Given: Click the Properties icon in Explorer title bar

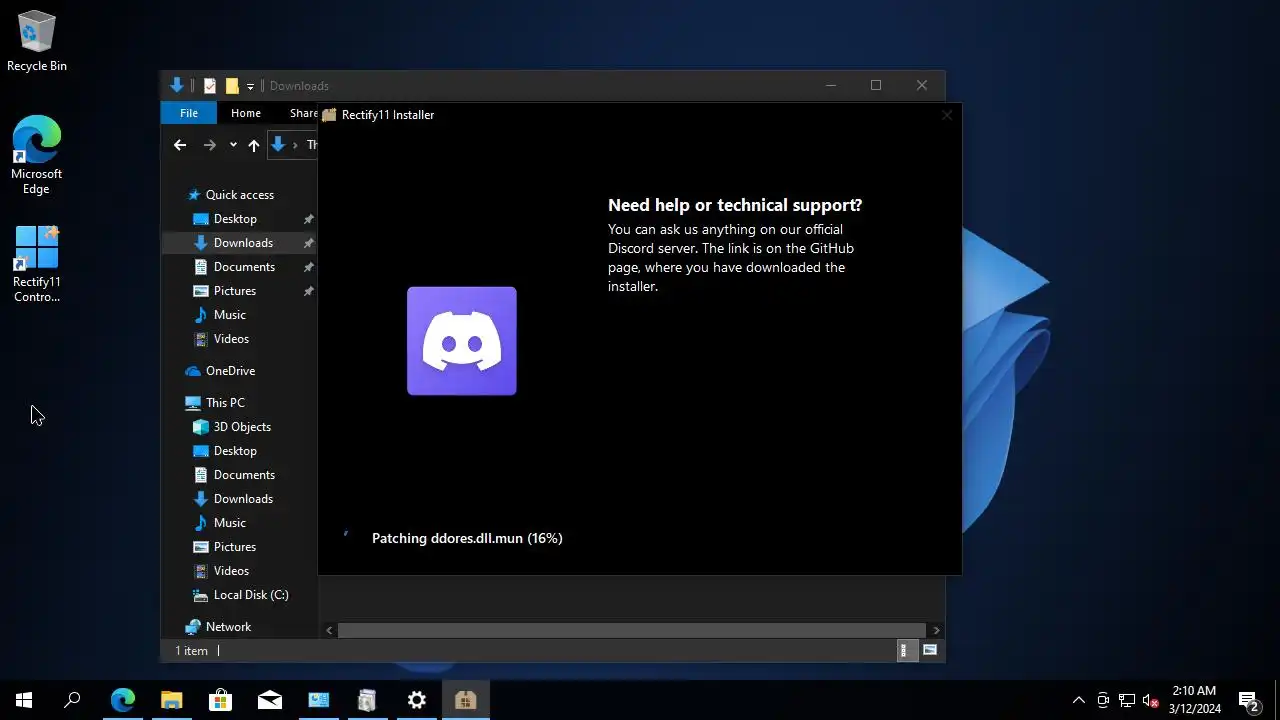Looking at the screenshot, I should coord(210,86).
